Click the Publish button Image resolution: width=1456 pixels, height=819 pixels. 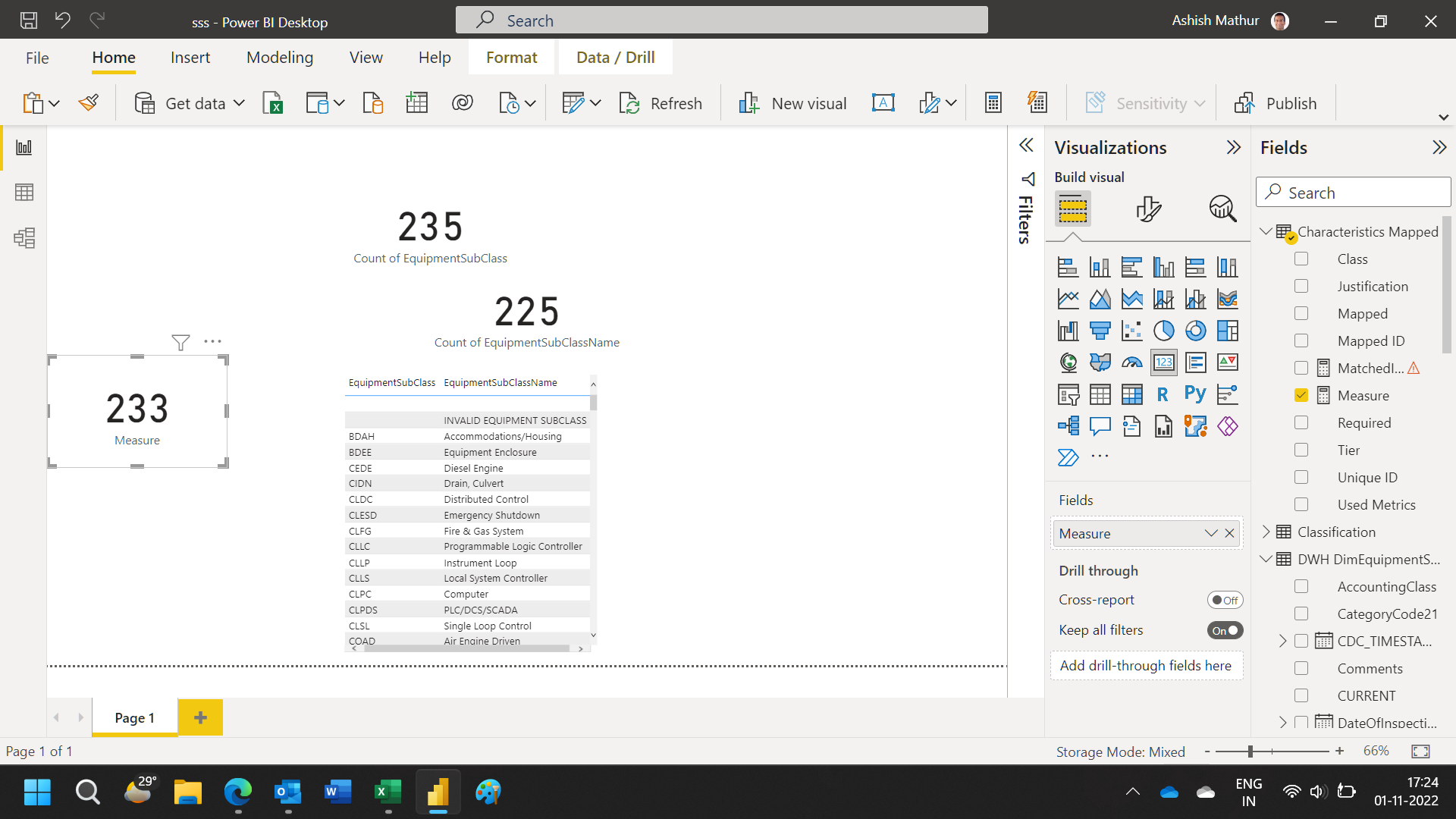click(1276, 103)
